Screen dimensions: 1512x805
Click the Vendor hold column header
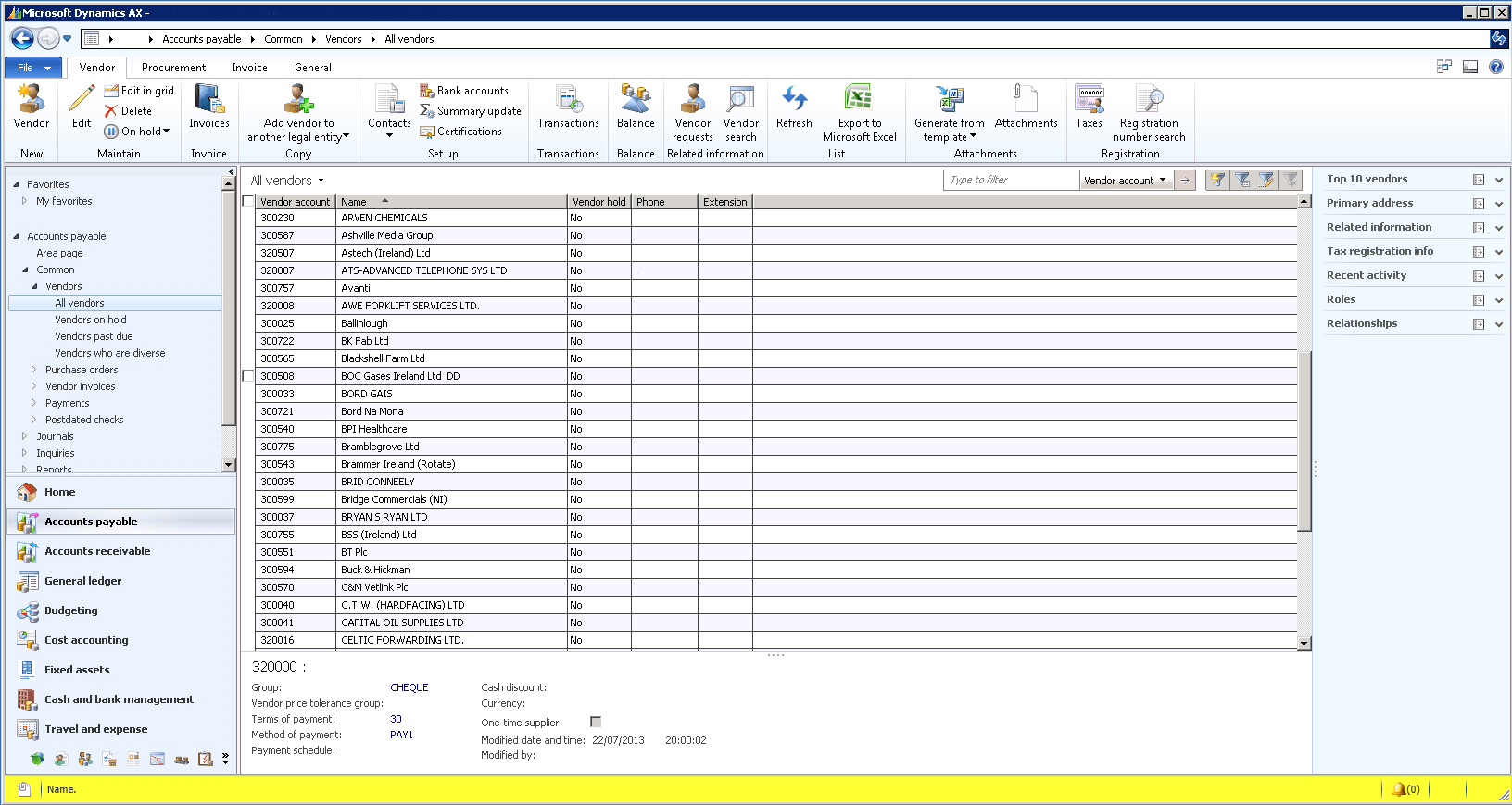pos(598,201)
